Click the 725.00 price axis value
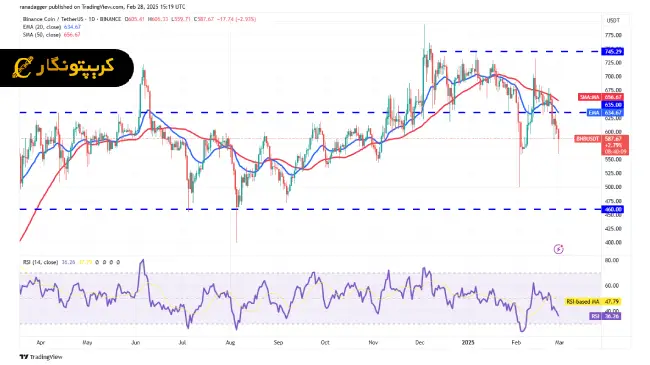The height and width of the screenshot is (365, 650). pyautogui.click(x=613, y=63)
